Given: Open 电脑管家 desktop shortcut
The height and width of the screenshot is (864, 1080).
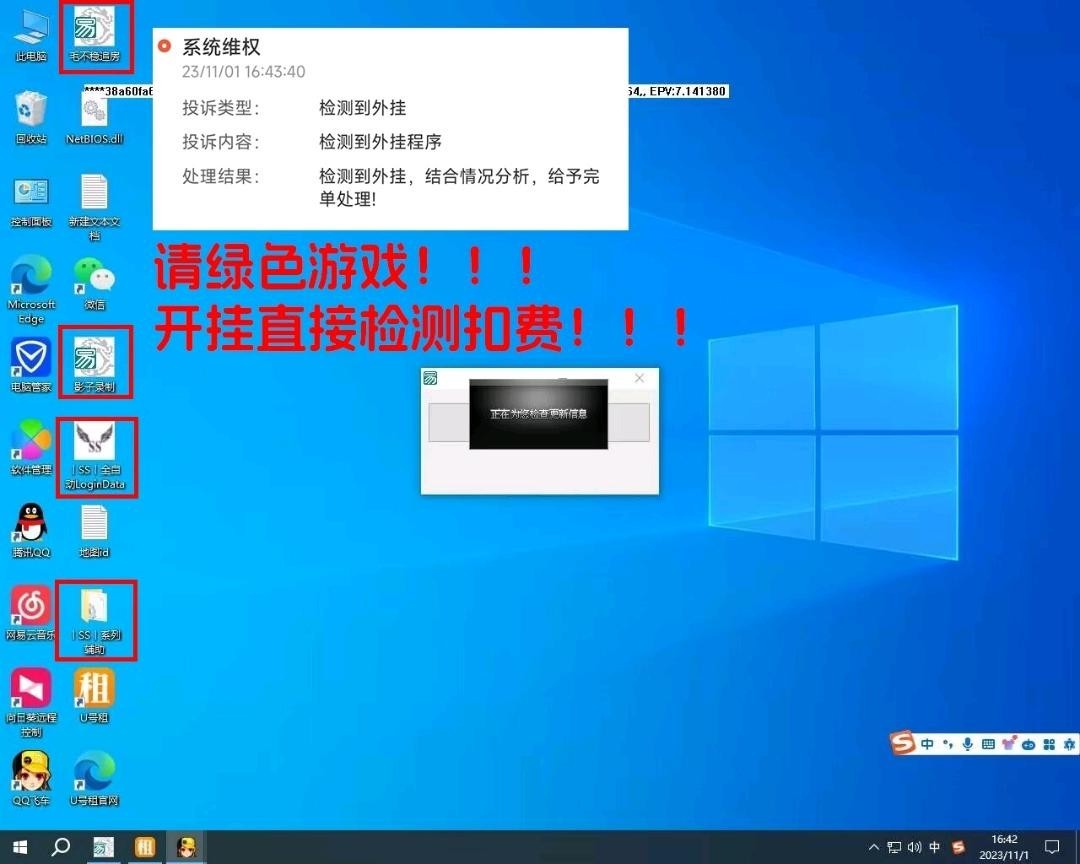Looking at the screenshot, I should 31,358.
